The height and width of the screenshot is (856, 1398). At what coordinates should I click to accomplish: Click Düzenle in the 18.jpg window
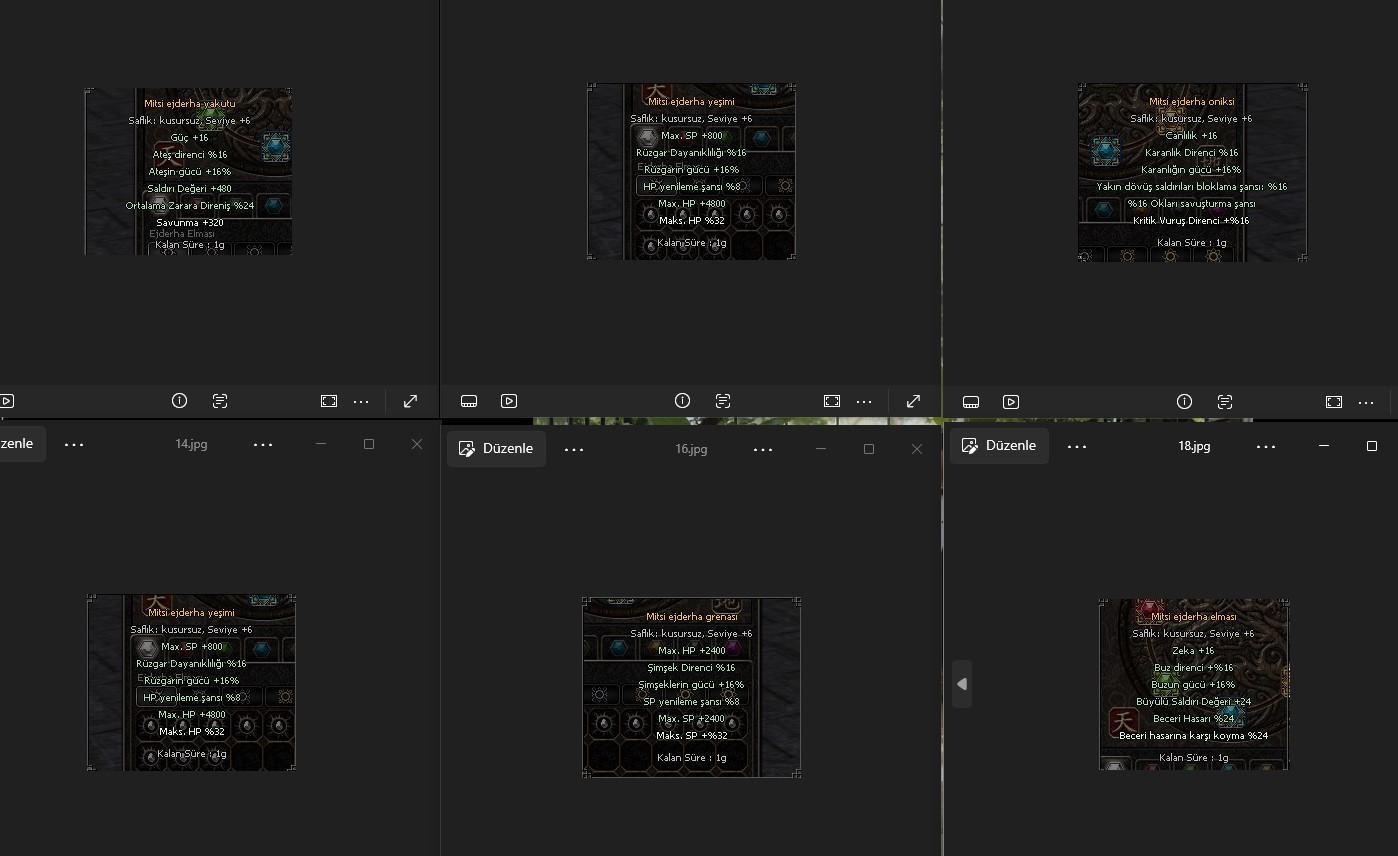[999, 445]
